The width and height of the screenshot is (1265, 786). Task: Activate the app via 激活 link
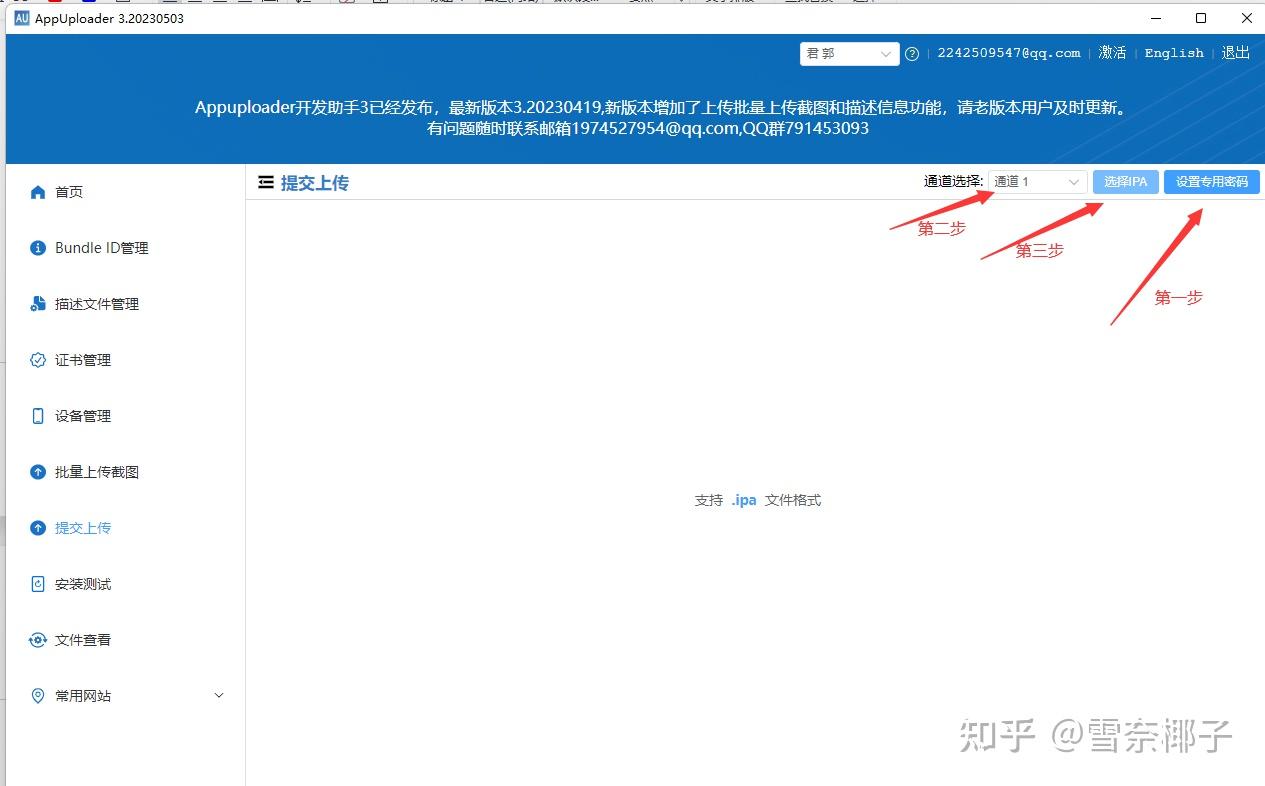1112,52
